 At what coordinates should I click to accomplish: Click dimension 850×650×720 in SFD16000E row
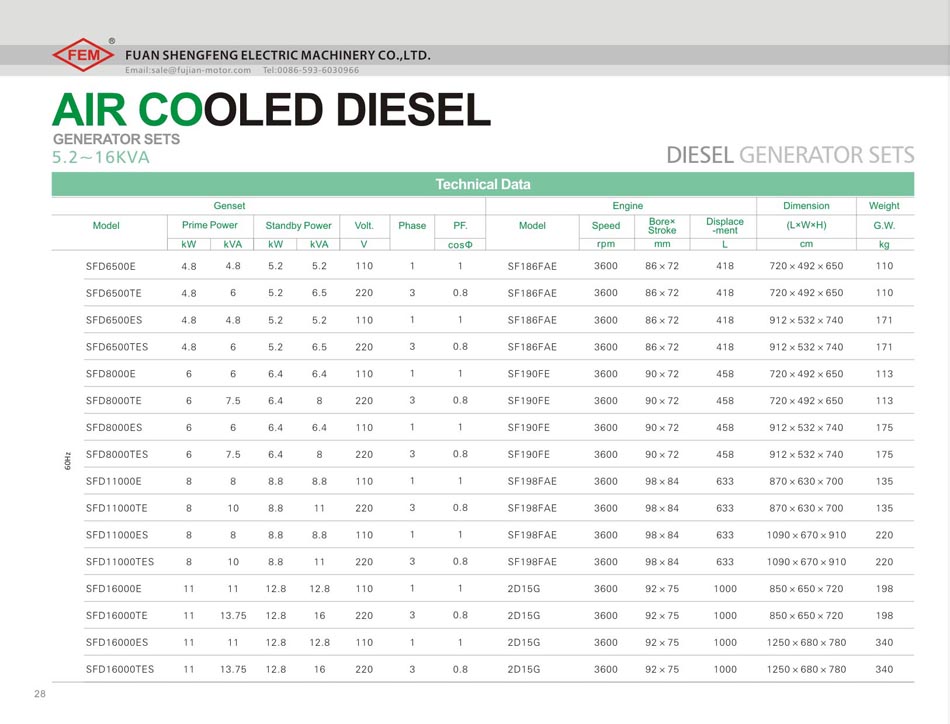coord(806,589)
